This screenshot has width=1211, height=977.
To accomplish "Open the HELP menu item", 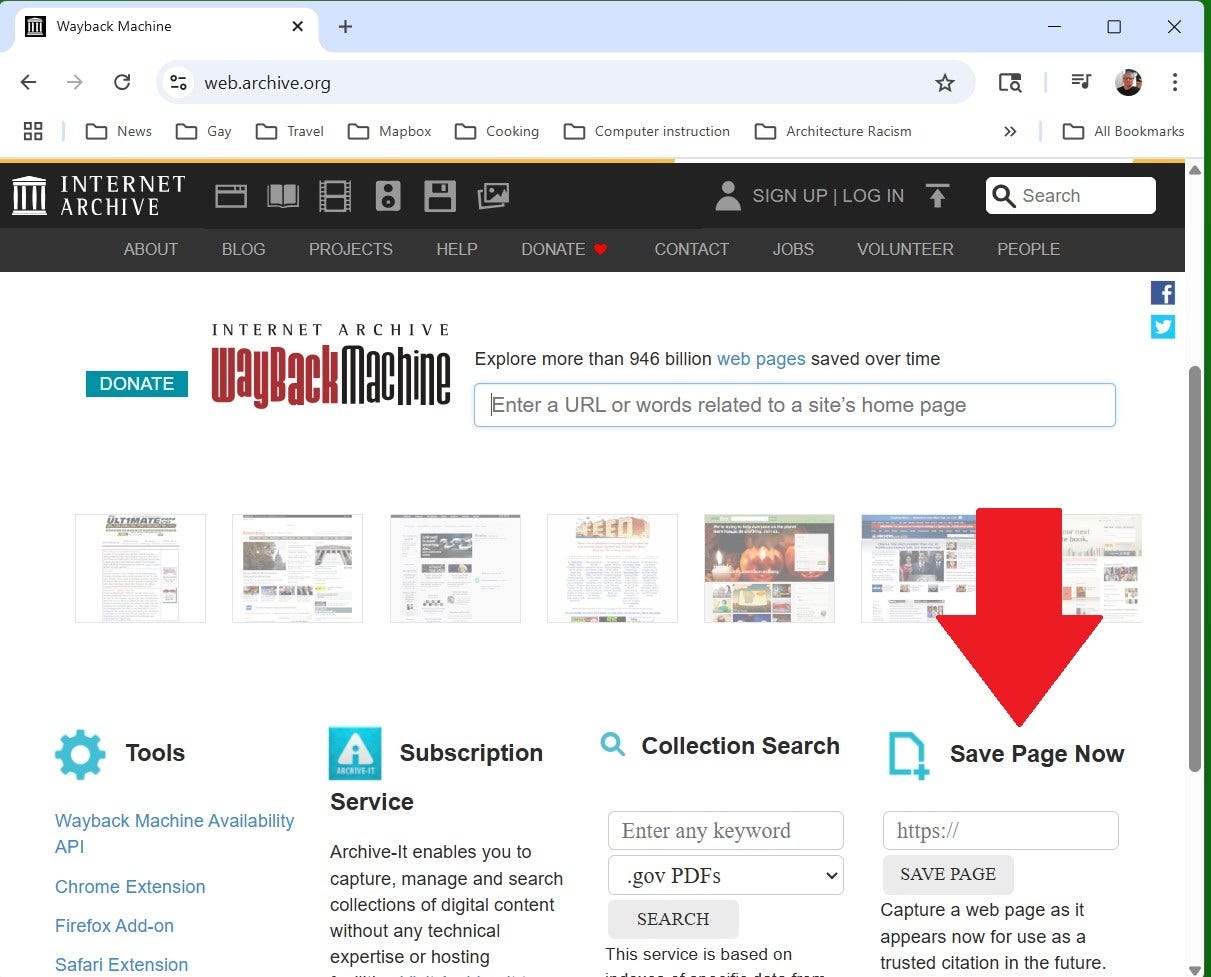I will pos(457,250).
